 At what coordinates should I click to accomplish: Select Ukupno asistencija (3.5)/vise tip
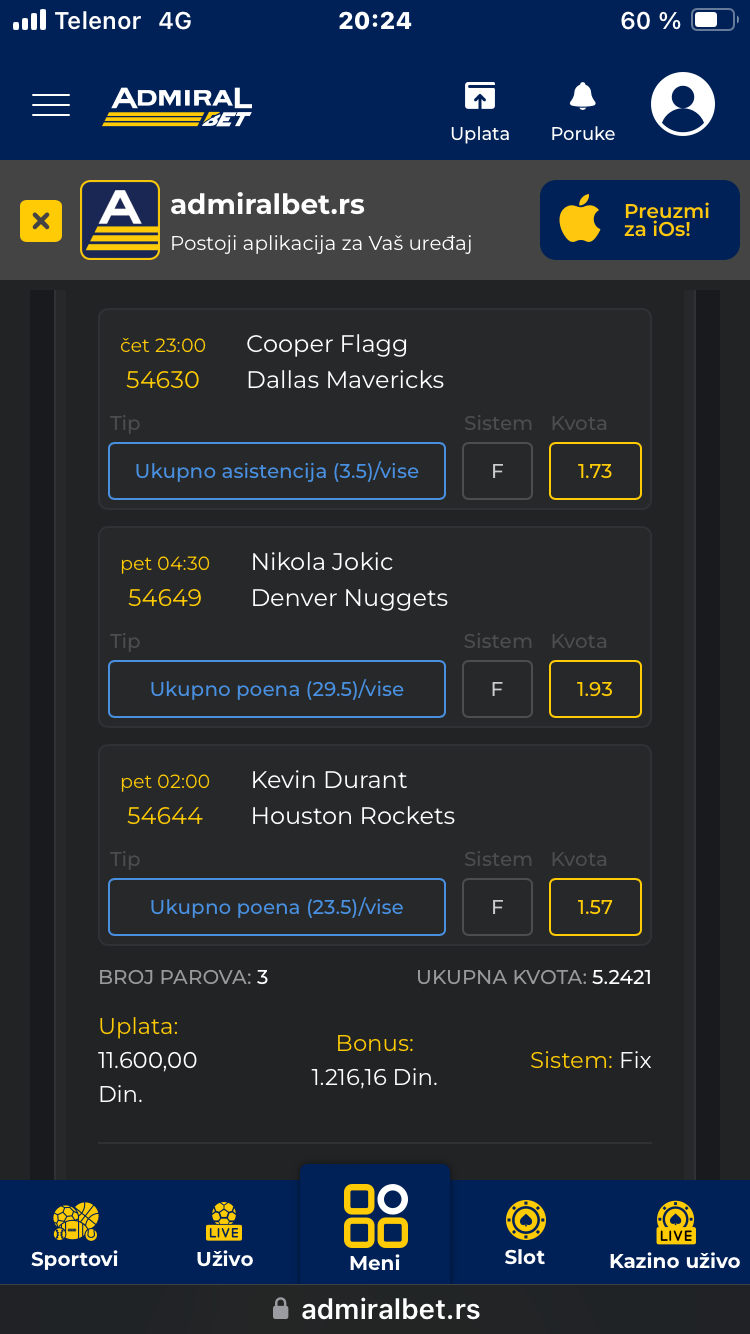pos(277,471)
